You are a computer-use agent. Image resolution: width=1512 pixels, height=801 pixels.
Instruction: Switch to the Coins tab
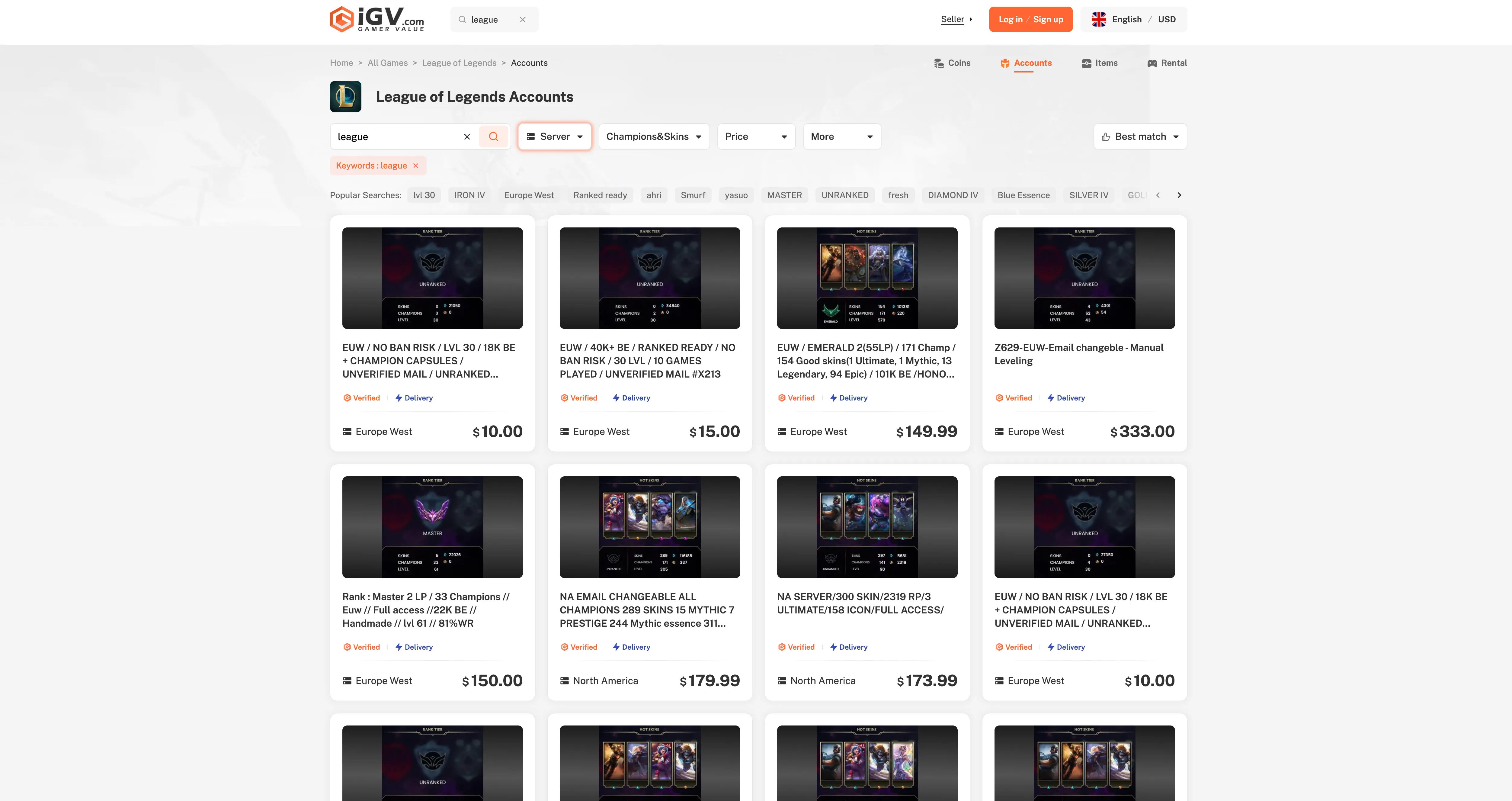pyautogui.click(x=952, y=63)
